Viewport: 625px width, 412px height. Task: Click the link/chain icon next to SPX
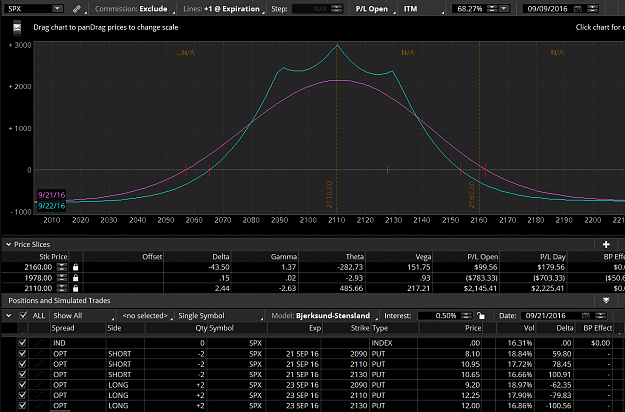pos(77,9)
